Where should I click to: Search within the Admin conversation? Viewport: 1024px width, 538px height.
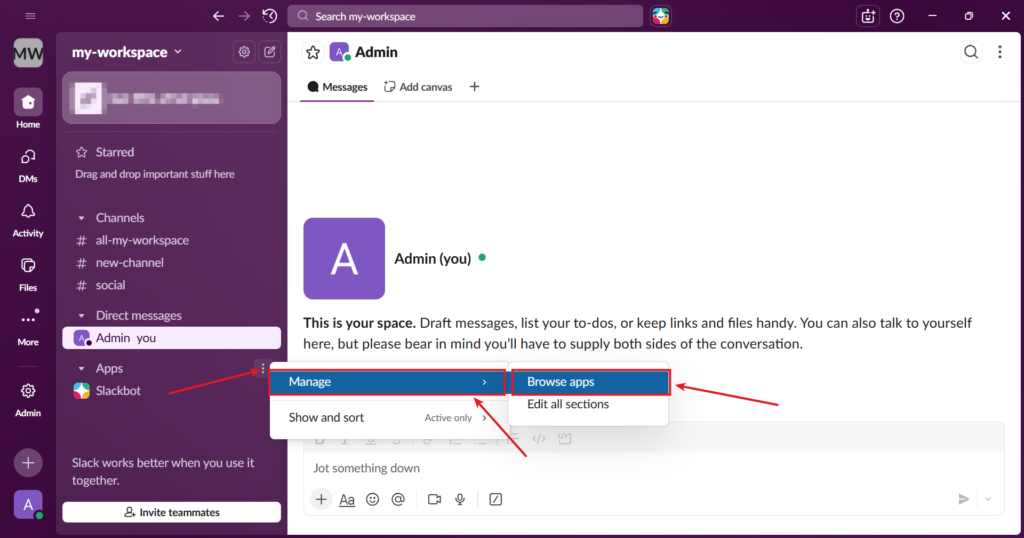971,52
